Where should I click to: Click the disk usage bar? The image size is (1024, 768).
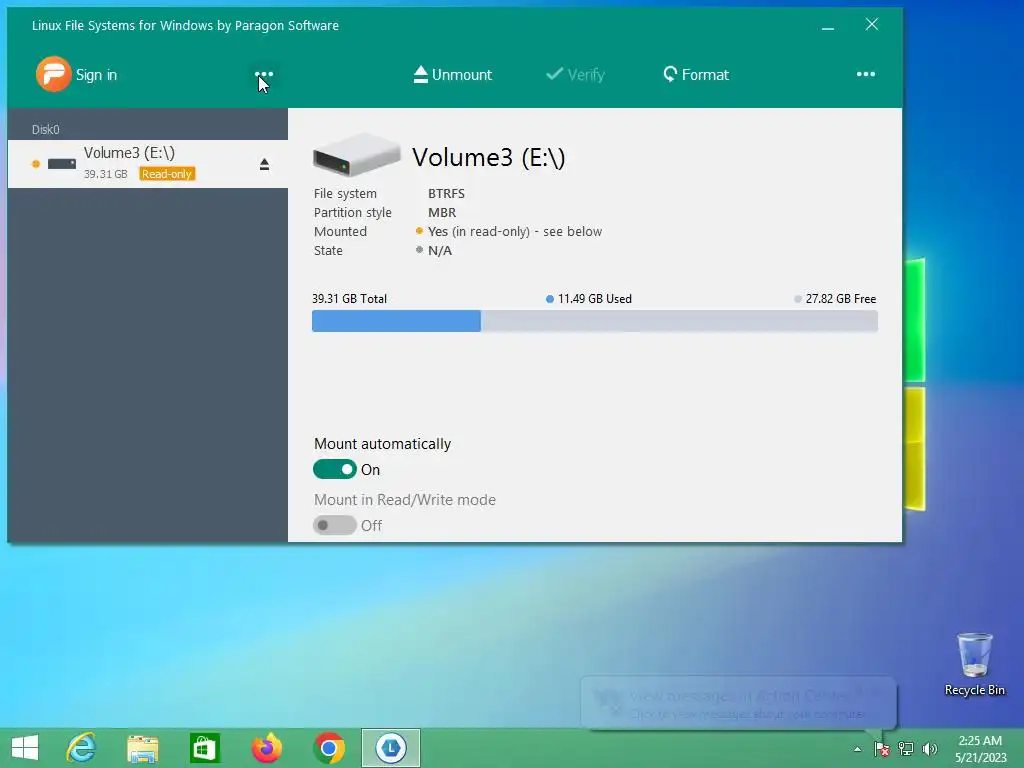click(x=594, y=321)
